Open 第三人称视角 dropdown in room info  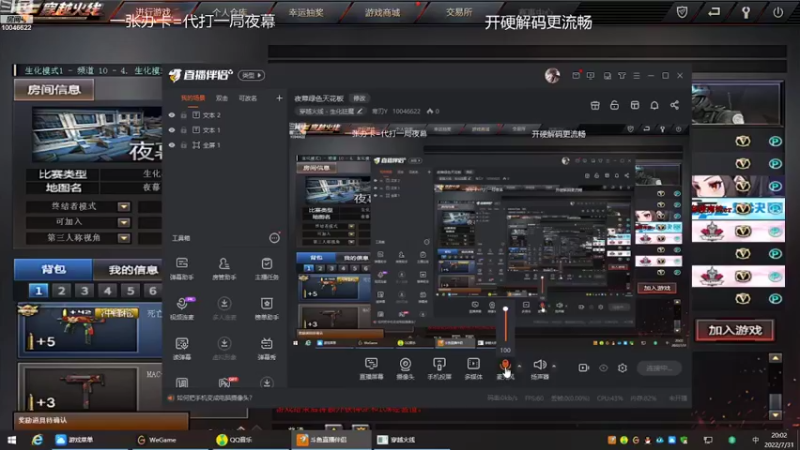click(x=123, y=238)
